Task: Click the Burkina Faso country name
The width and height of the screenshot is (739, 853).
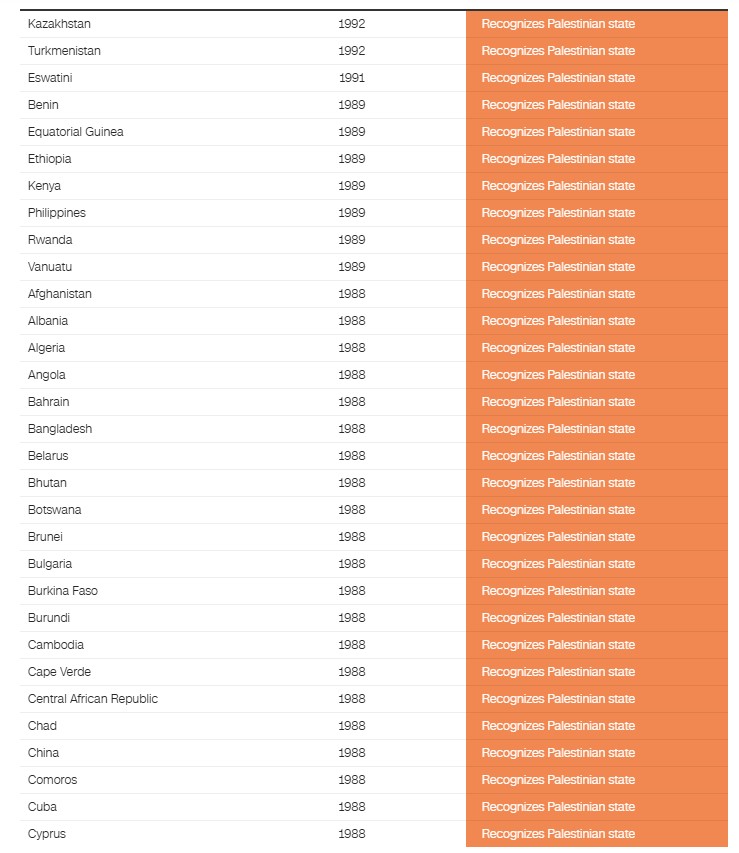Action: pyautogui.click(x=63, y=591)
